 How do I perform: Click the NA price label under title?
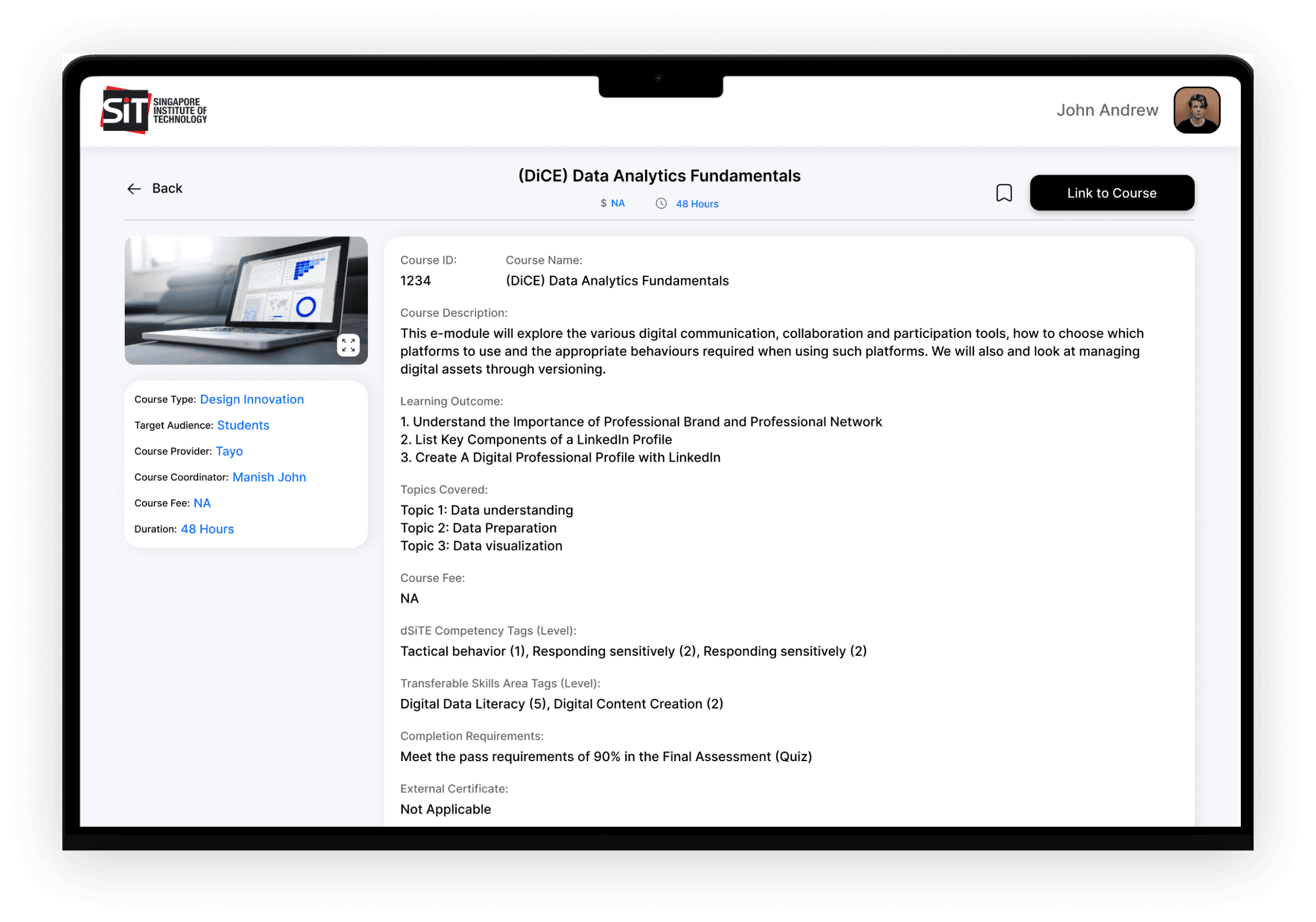point(617,203)
